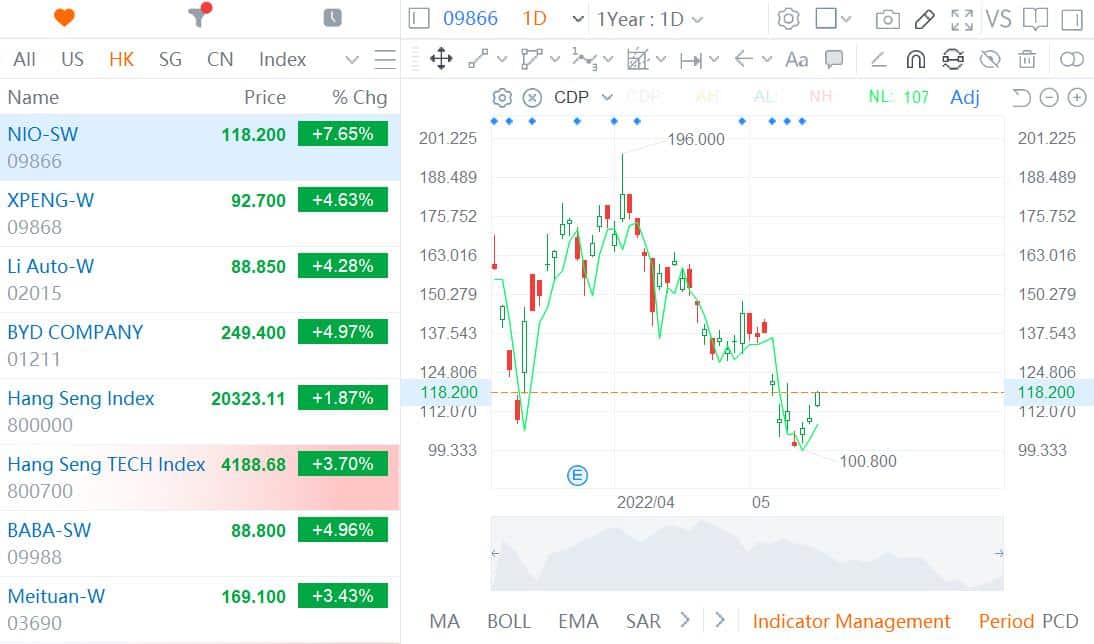Enable the magnet snap tool
Viewport: 1094px width, 644px height.
pyautogui.click(x=915, y=59)
